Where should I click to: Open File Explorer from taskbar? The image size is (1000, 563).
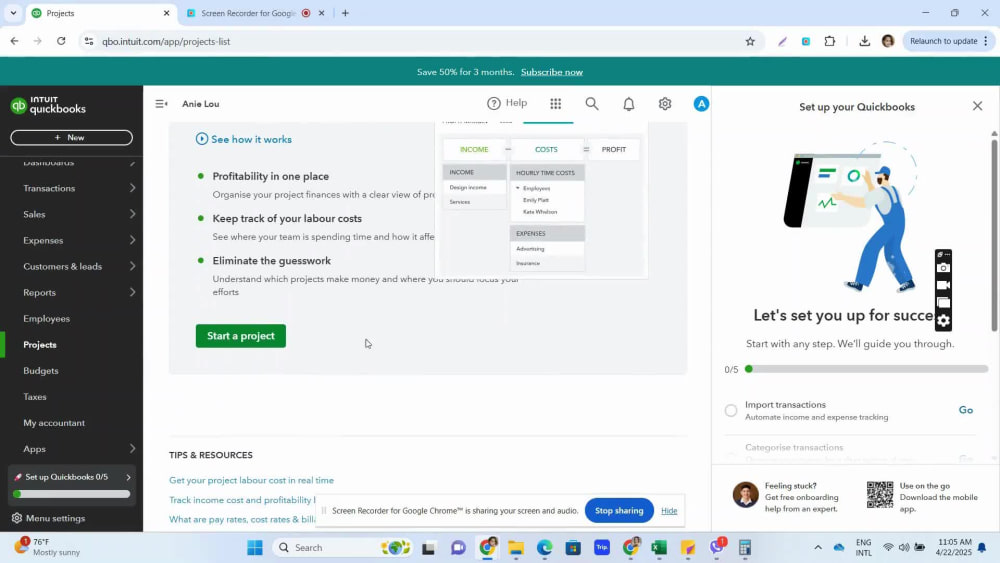515,548
